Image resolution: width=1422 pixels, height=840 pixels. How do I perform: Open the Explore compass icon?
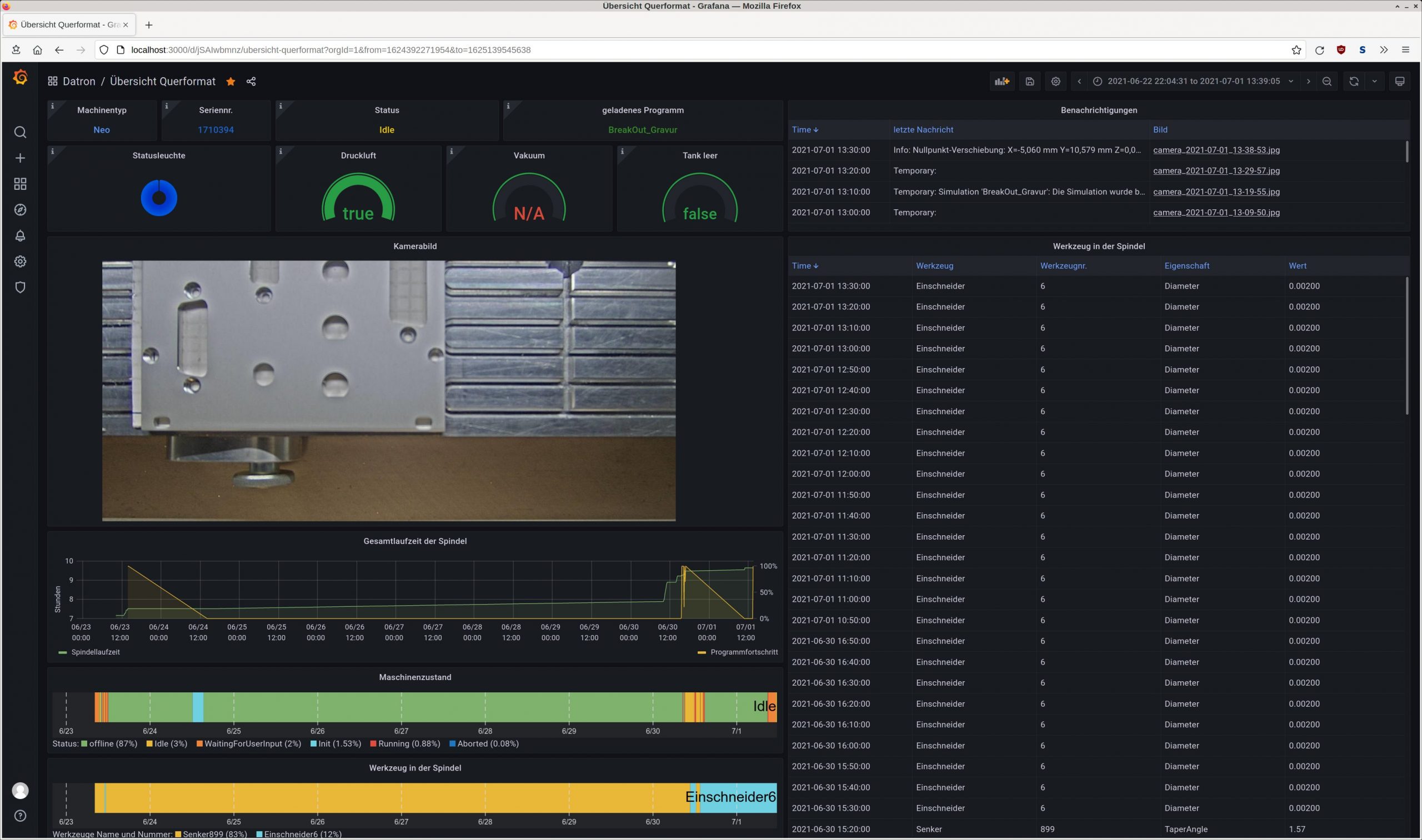pos(21,210)
